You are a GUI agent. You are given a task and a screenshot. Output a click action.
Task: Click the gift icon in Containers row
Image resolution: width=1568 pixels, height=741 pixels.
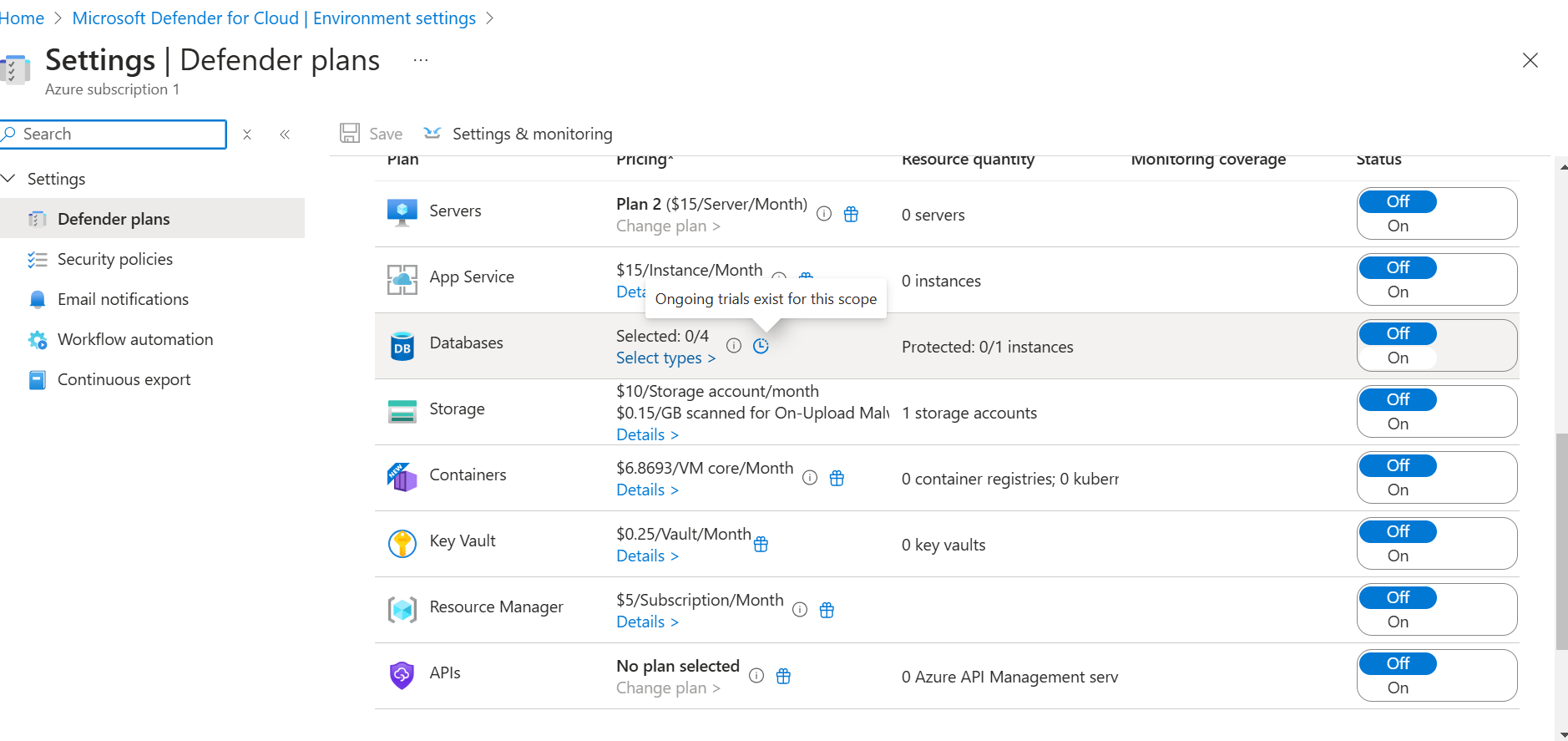(x=837, y=478)
